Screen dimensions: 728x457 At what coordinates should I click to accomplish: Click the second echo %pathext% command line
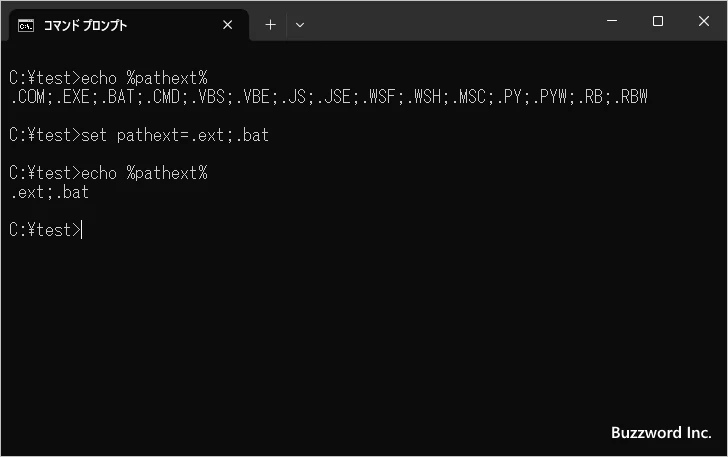click(108, 173)
